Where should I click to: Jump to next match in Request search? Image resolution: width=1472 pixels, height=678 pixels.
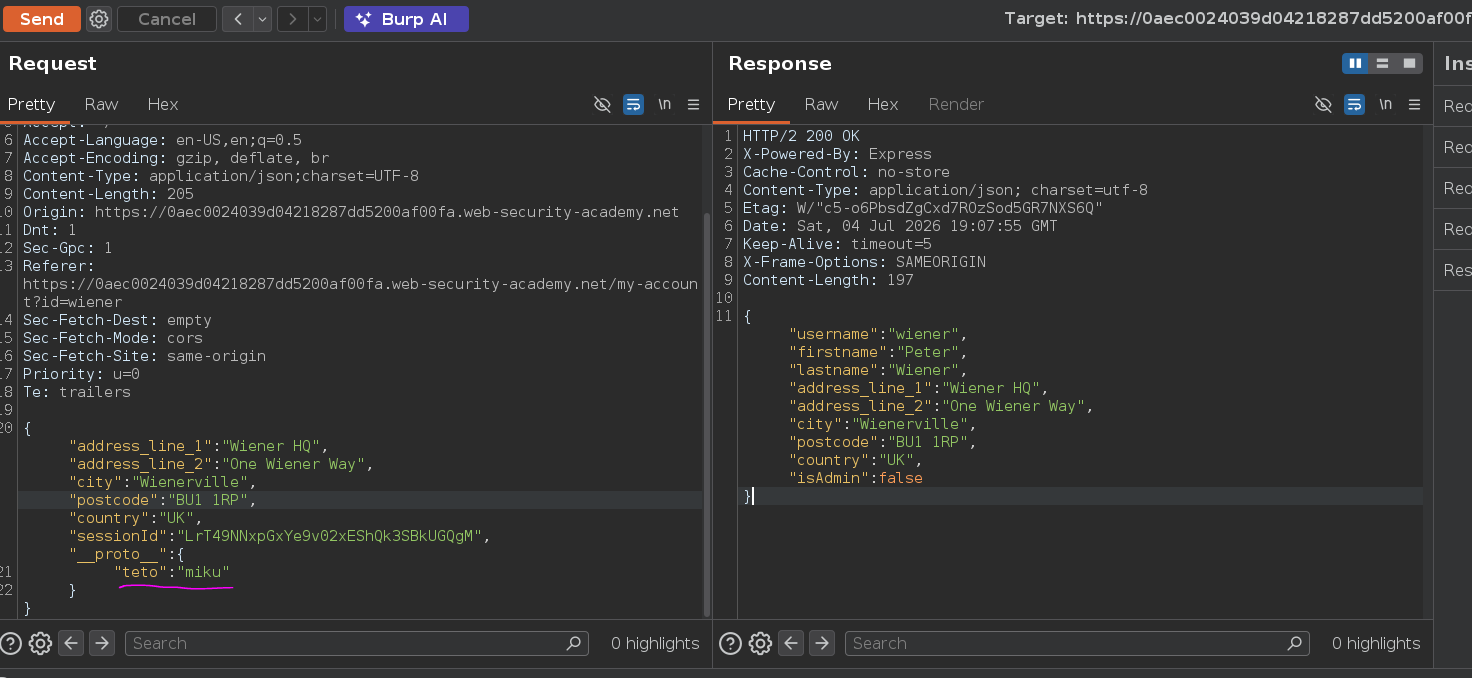pyautogui.click(x=102, y=643)
